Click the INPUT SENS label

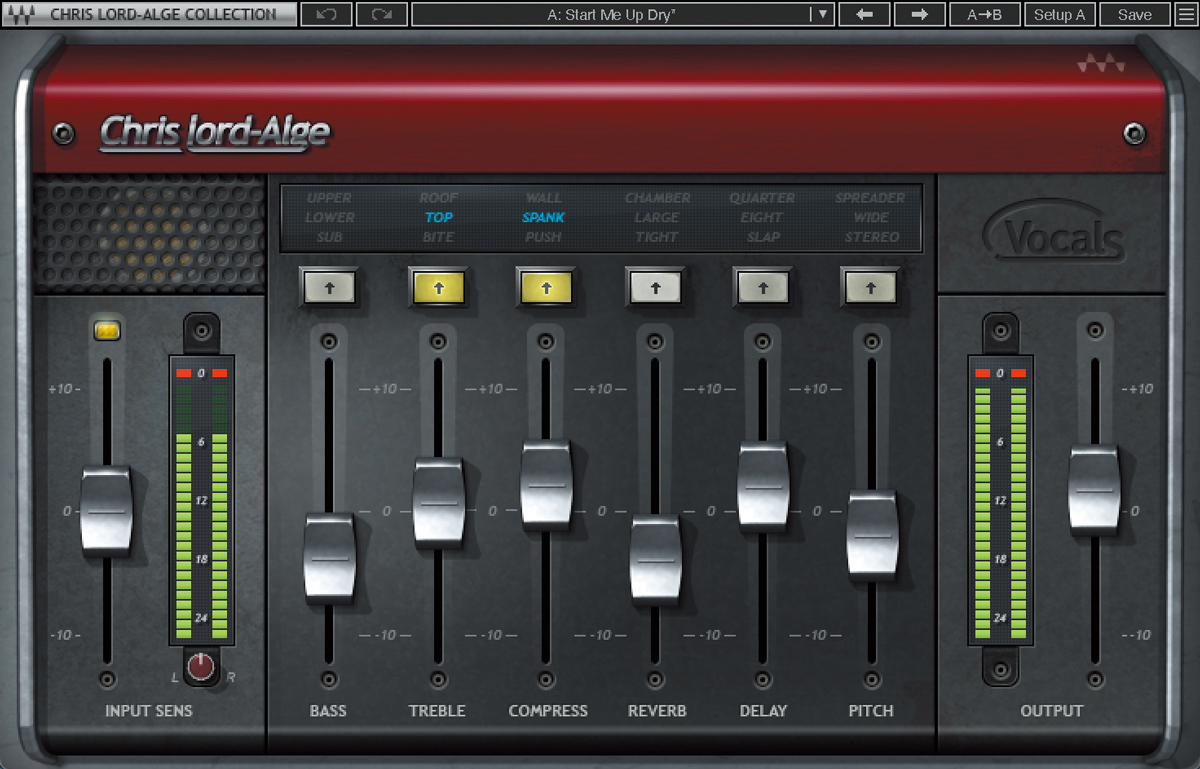tap(149, 711)
